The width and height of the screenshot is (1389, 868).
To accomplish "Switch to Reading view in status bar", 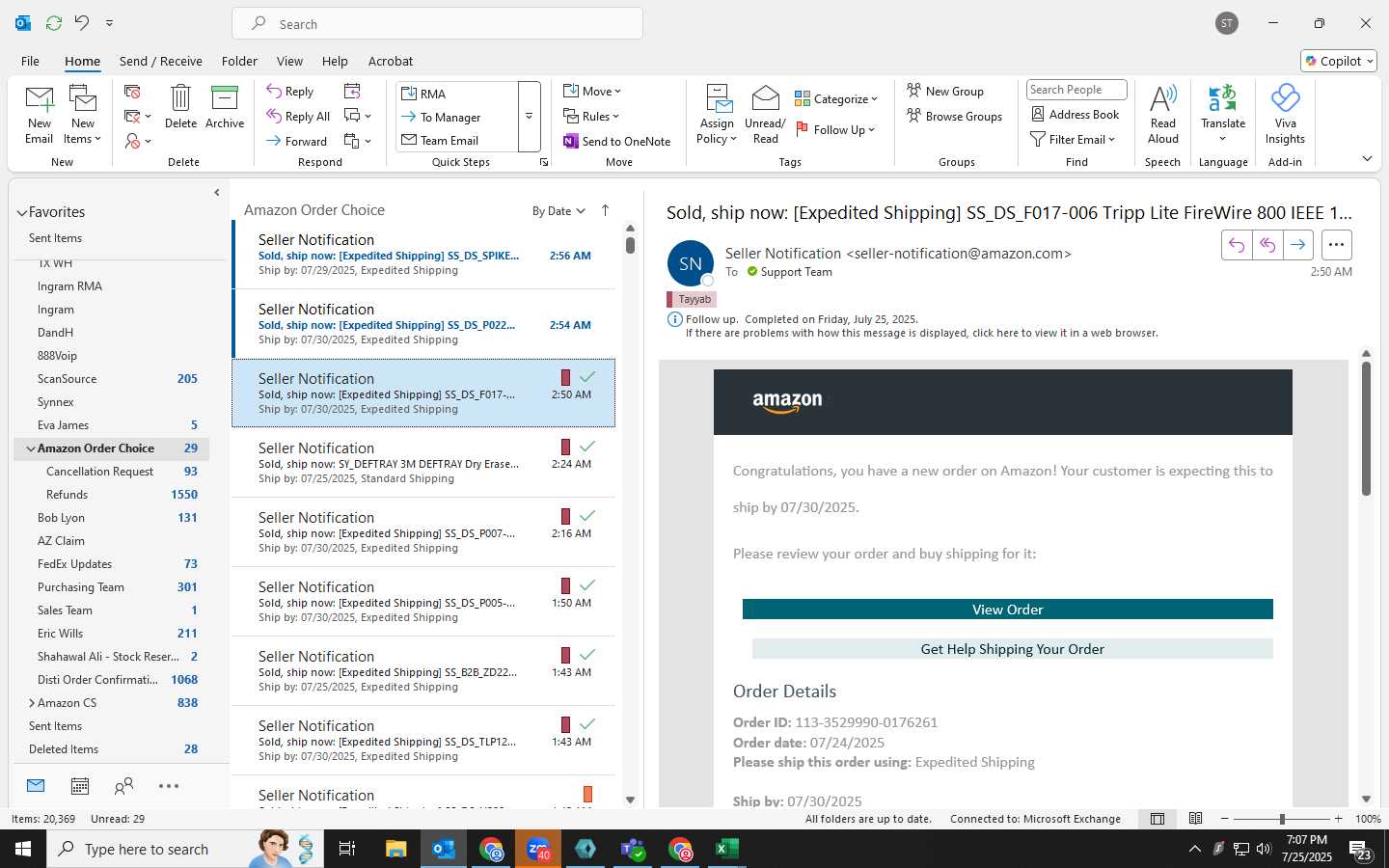I will pyautogui.click(x=1196, y=819).
